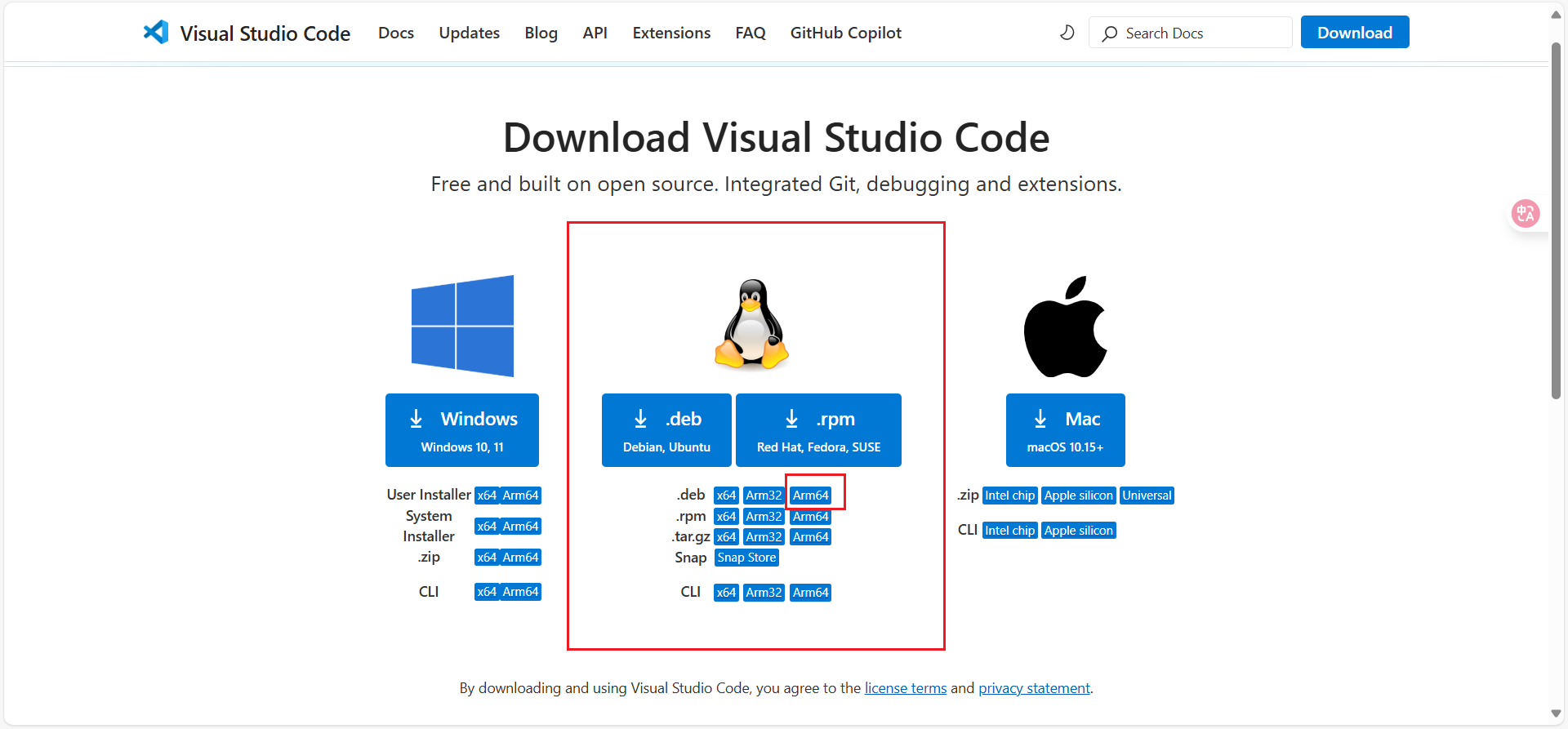Open the Extensions menu item
Viewport: 1568px width, 729px height.
coord(671,33)
